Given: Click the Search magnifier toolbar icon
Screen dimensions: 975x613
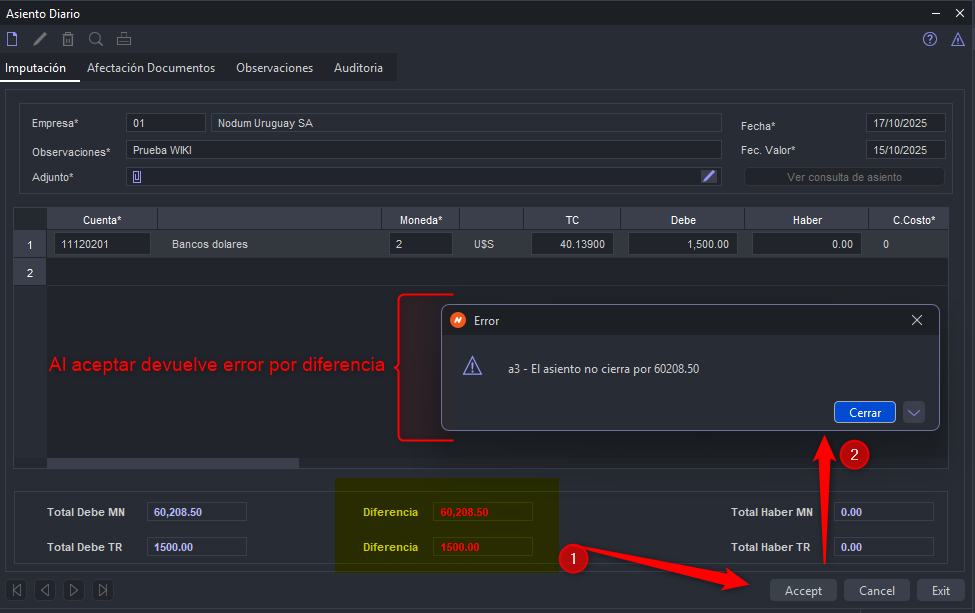Looking at the screenshot, I should click(x=96, y=39).
